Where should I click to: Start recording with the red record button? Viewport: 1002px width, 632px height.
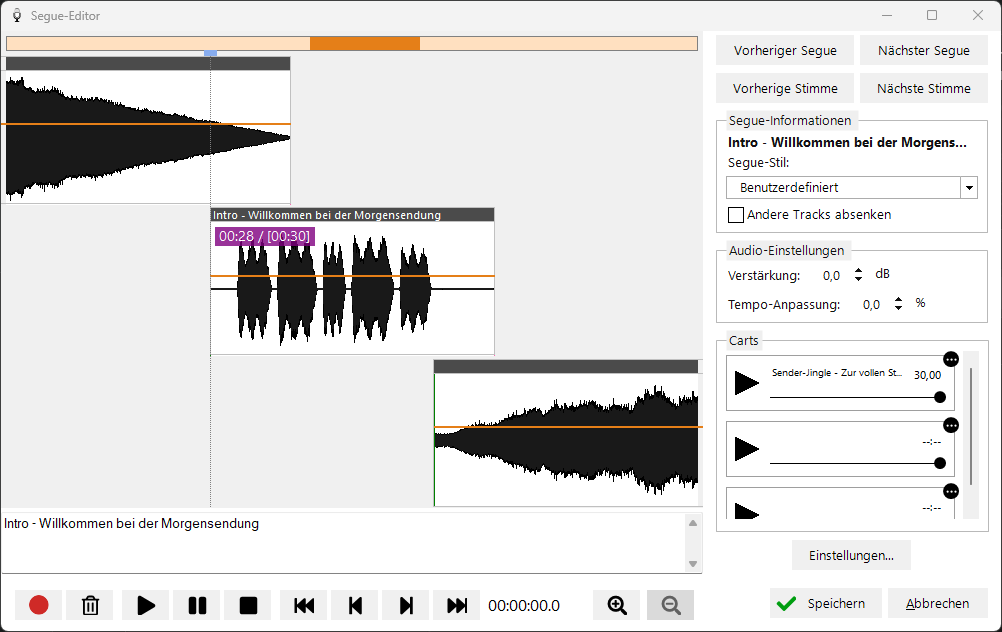[x=38, y=605]
